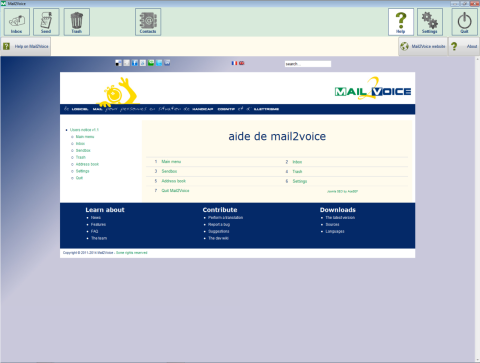Open article 7 Quit Mail2Voice link
The width and height of the screenshot is (480, 363).
click(175, 191)
